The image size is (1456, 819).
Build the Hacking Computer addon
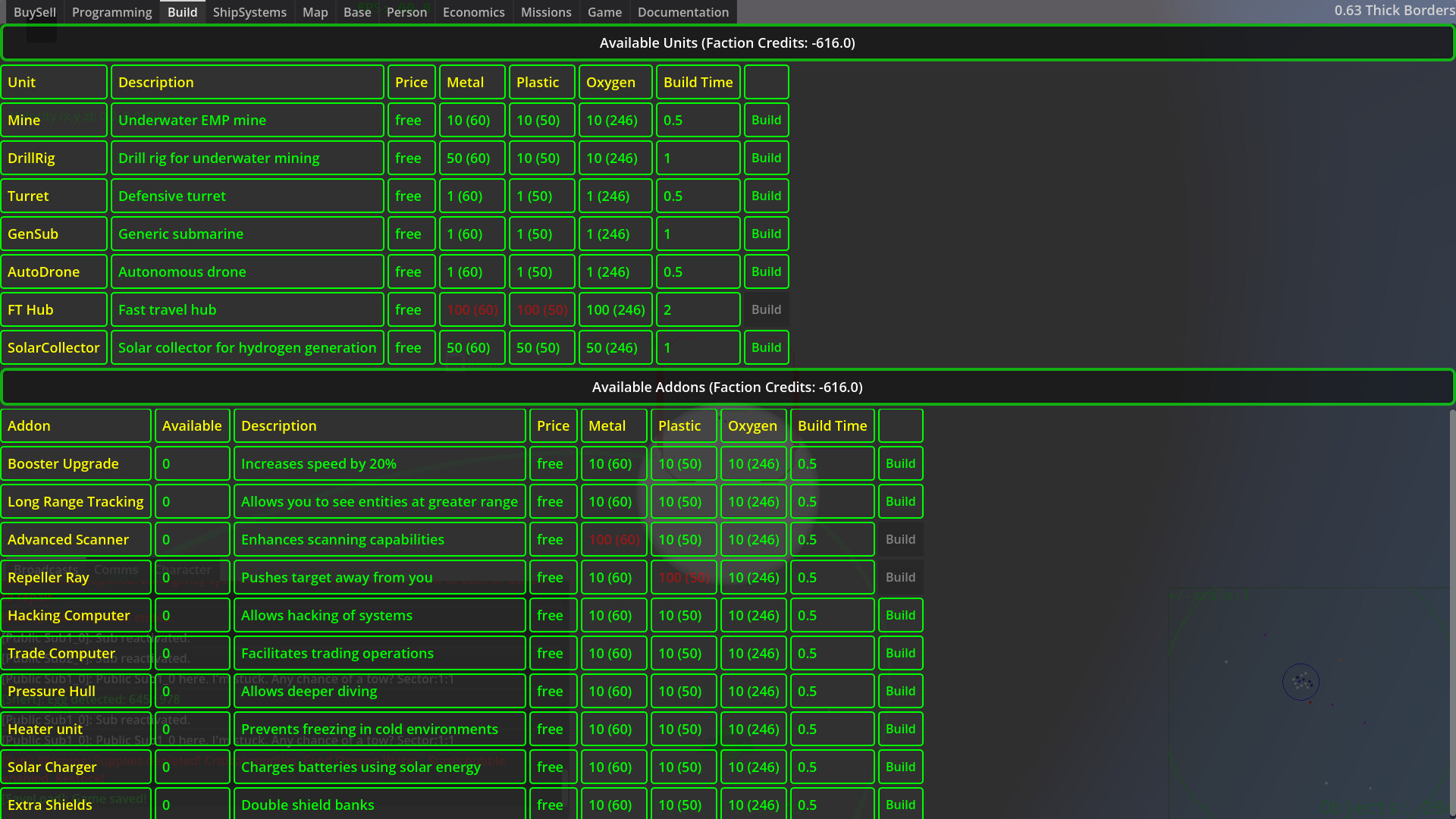901,615
